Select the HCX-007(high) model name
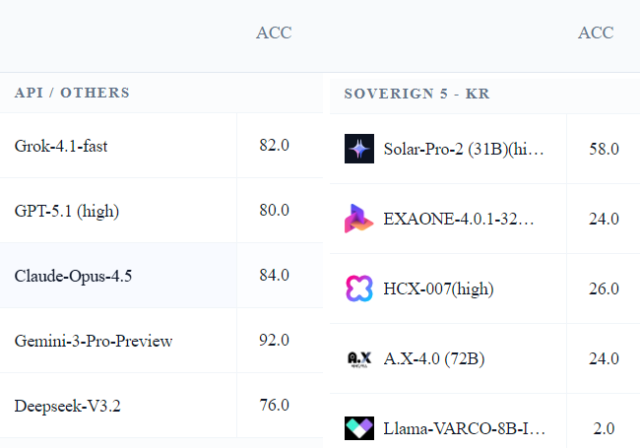Viewport: 640px width, 448px height. pyautogui.click(x=438, y=289)
